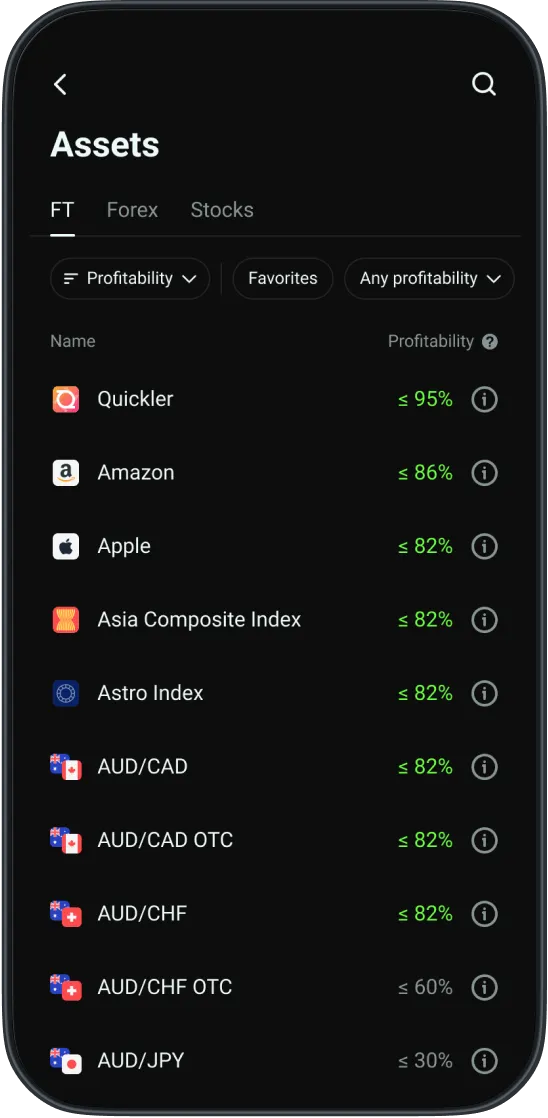Screen dimensions: 548x1118
Task: Open info icon for Quickler
Action: click(485, 399)
